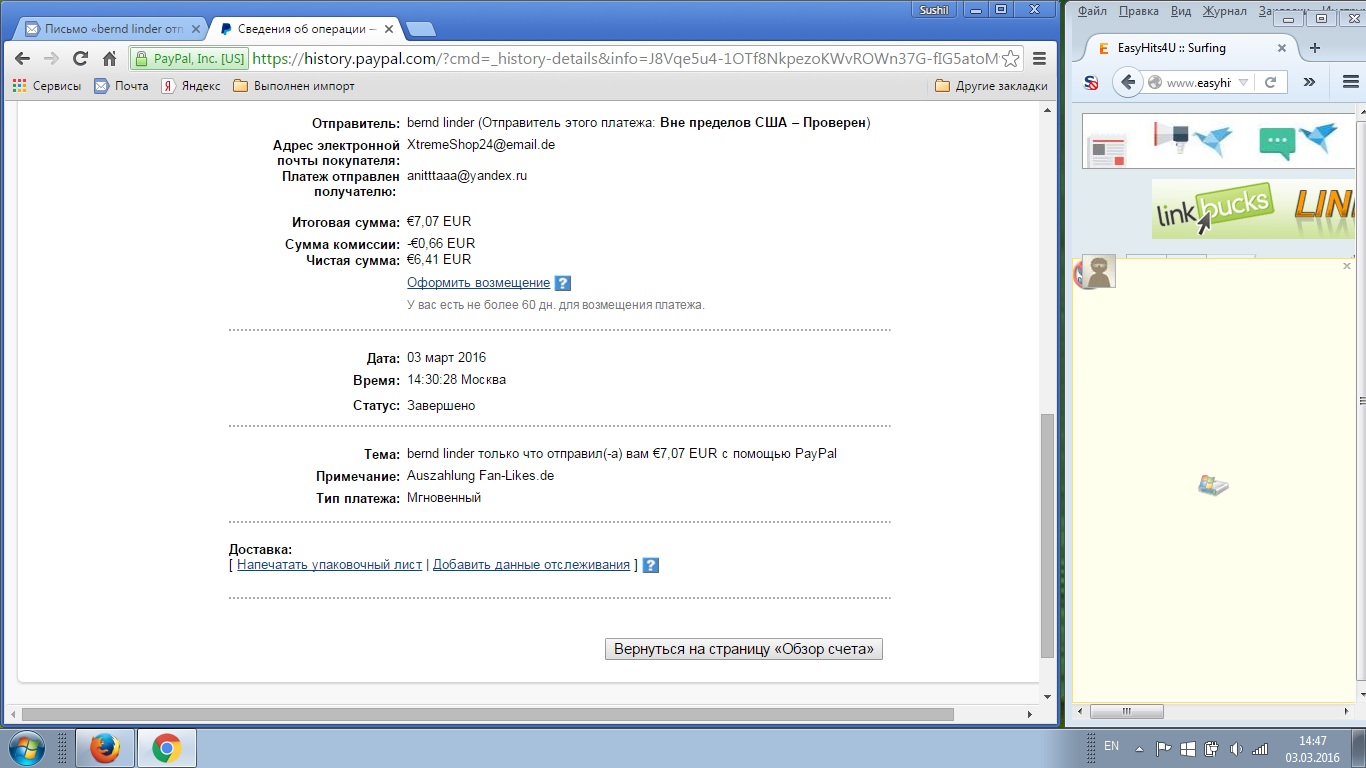This screenshot has height=768, width=1366.
Task: Open the Журнал menu in Firefox
Action: click(1224, 11)
